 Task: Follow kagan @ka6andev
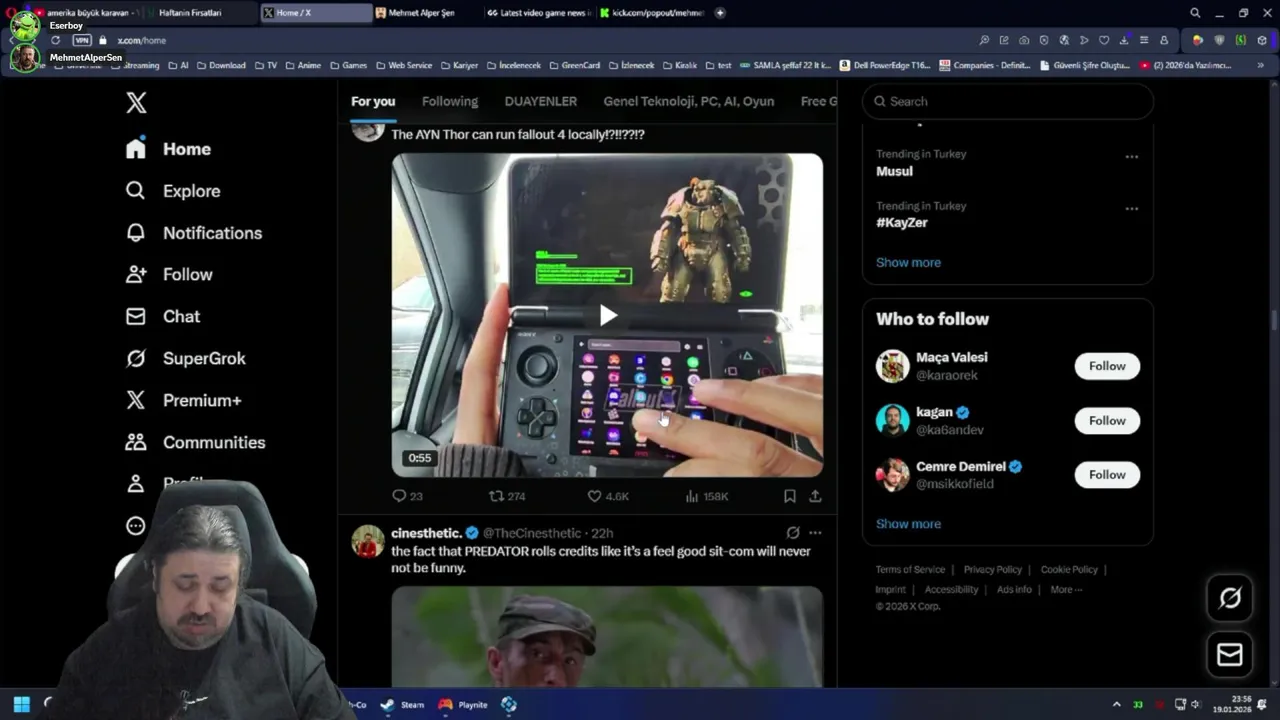[1107, 421]
